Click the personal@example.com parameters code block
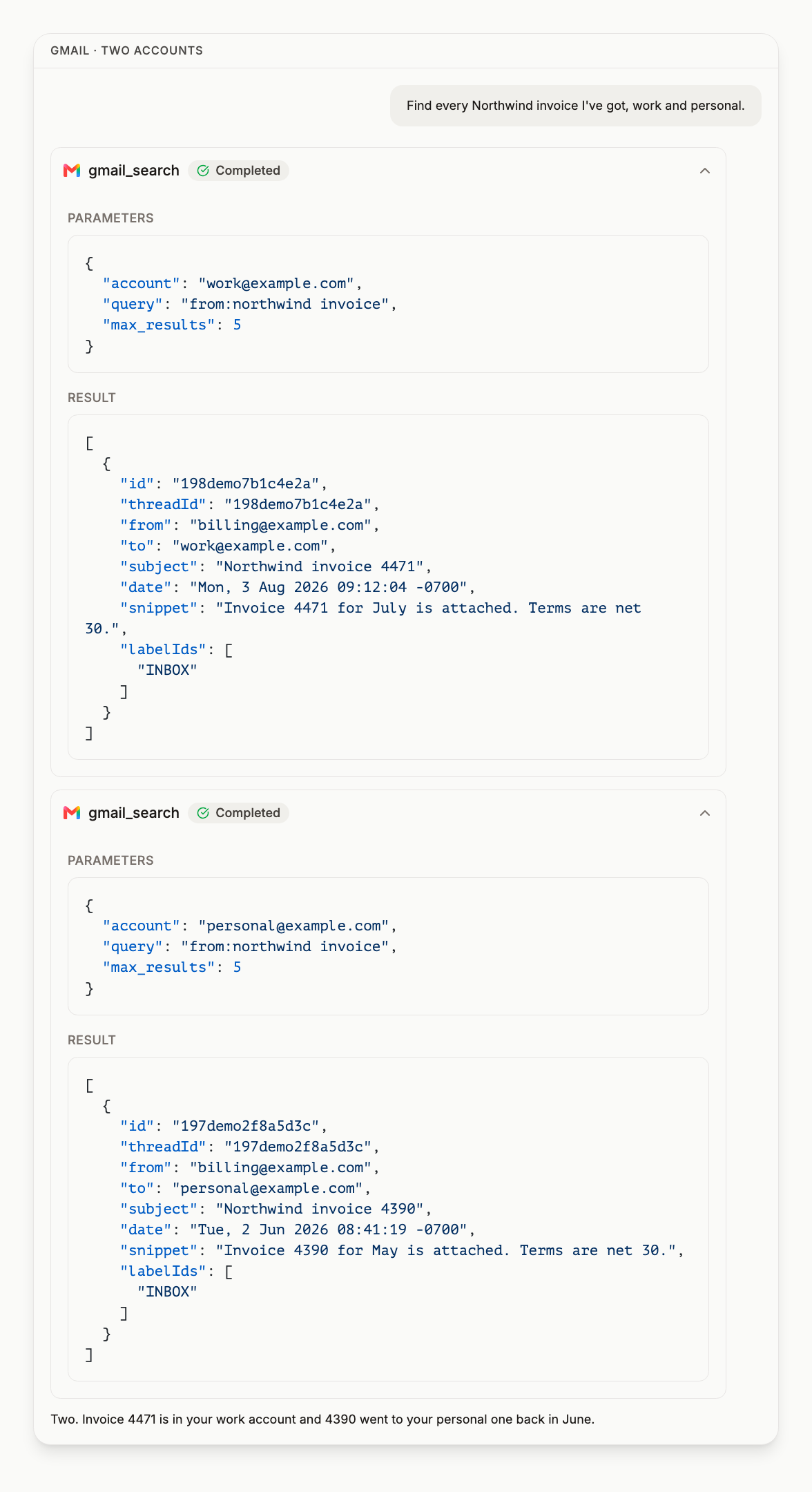812x1492 pixels. [x=388, y=946]
